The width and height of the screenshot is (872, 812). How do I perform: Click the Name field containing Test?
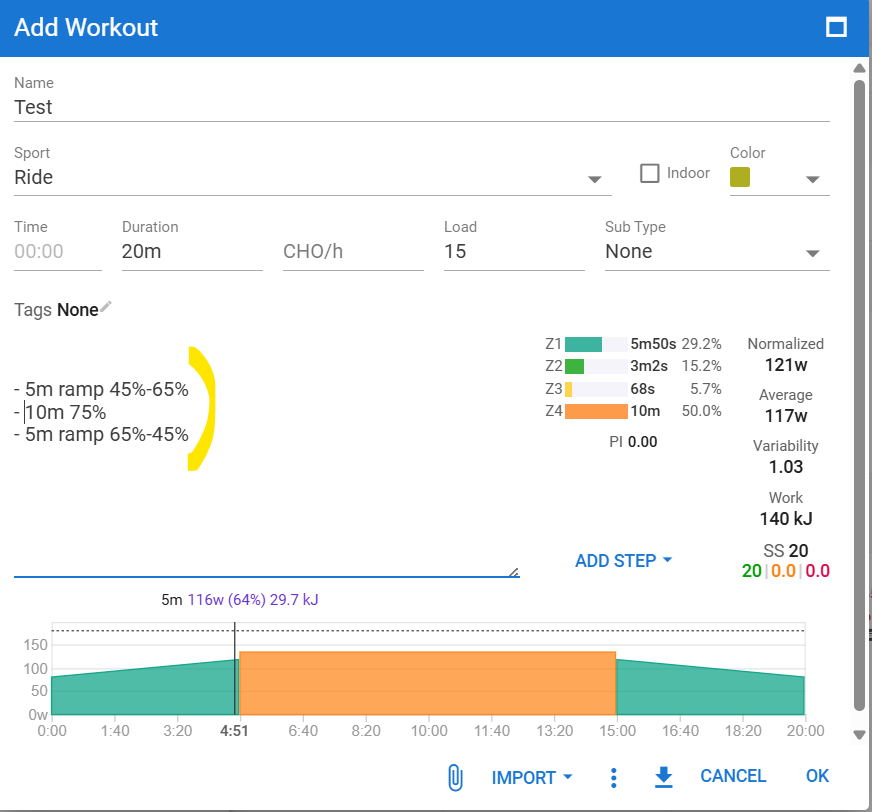coord(420,107)
